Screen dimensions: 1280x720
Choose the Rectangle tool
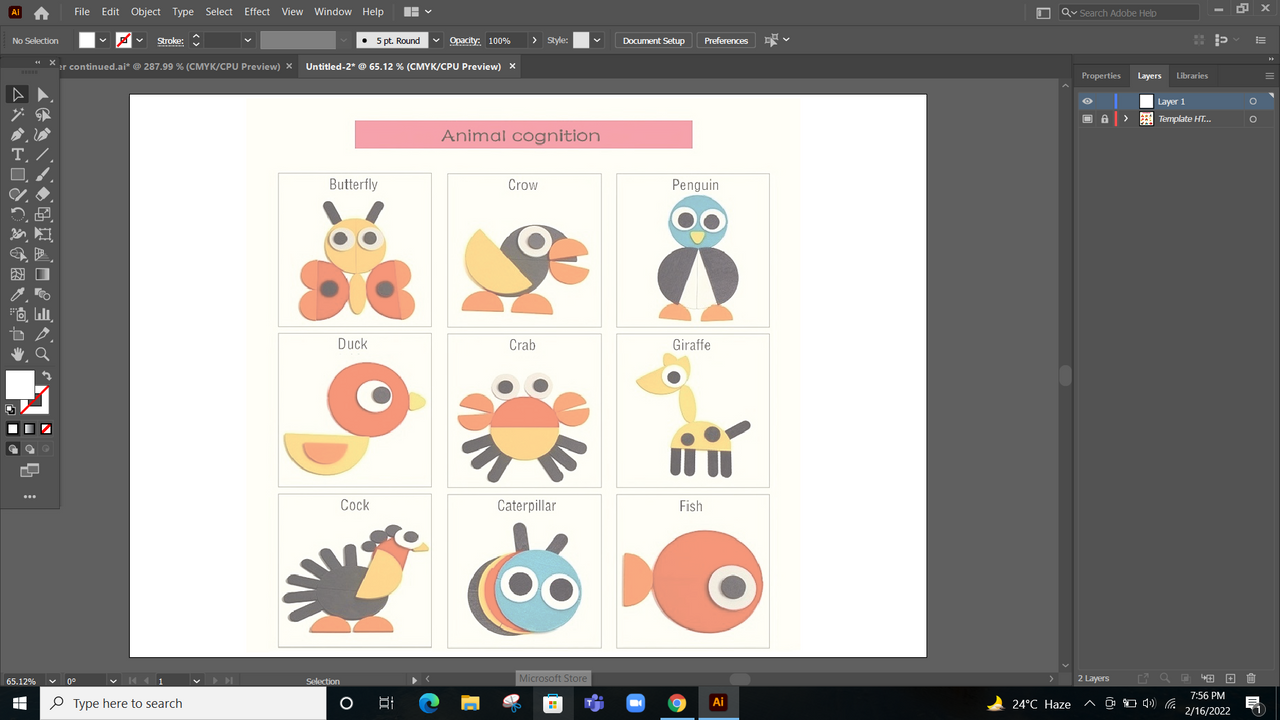(x=18, y=174)
